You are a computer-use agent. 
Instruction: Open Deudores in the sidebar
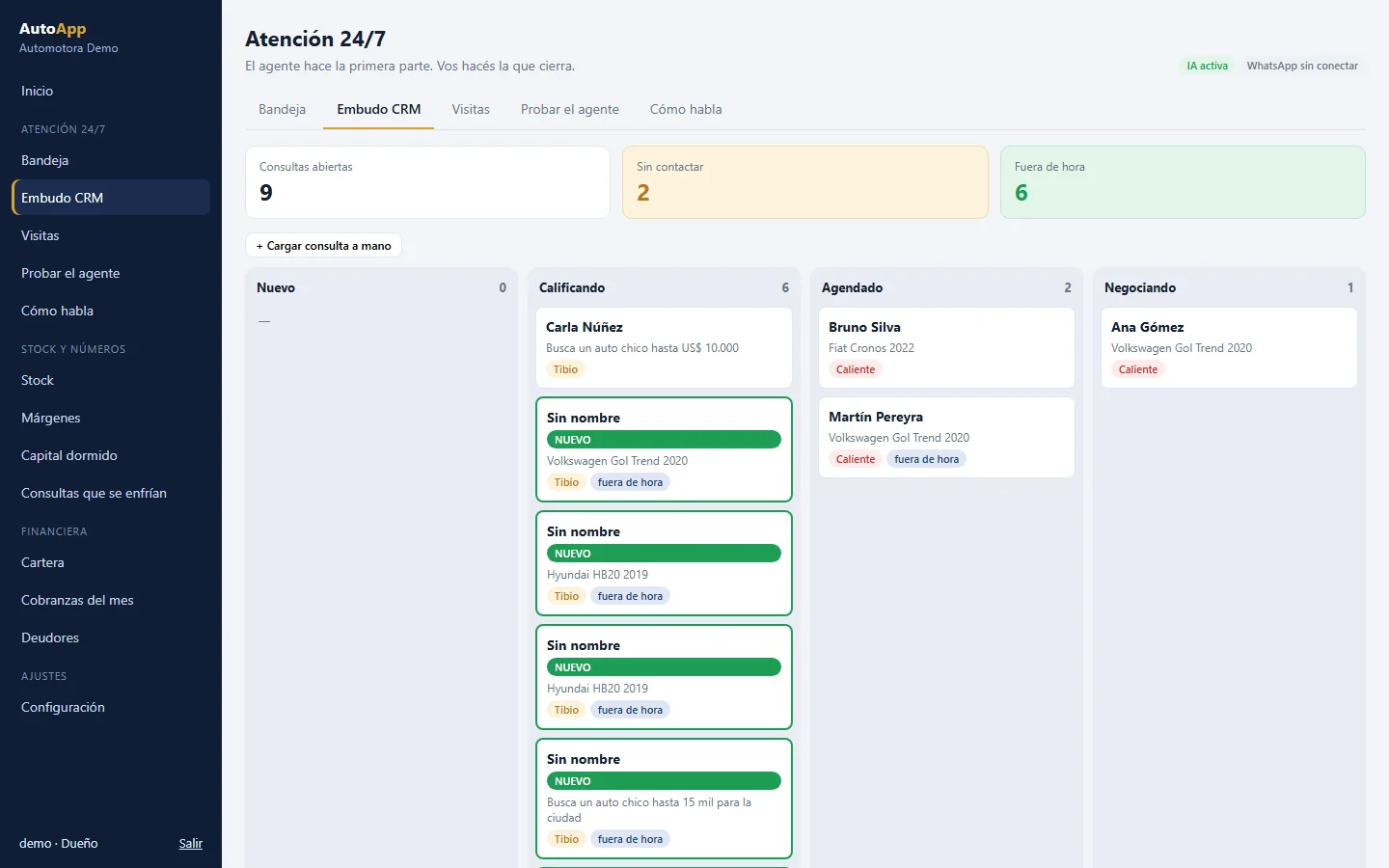coord(111,637)
